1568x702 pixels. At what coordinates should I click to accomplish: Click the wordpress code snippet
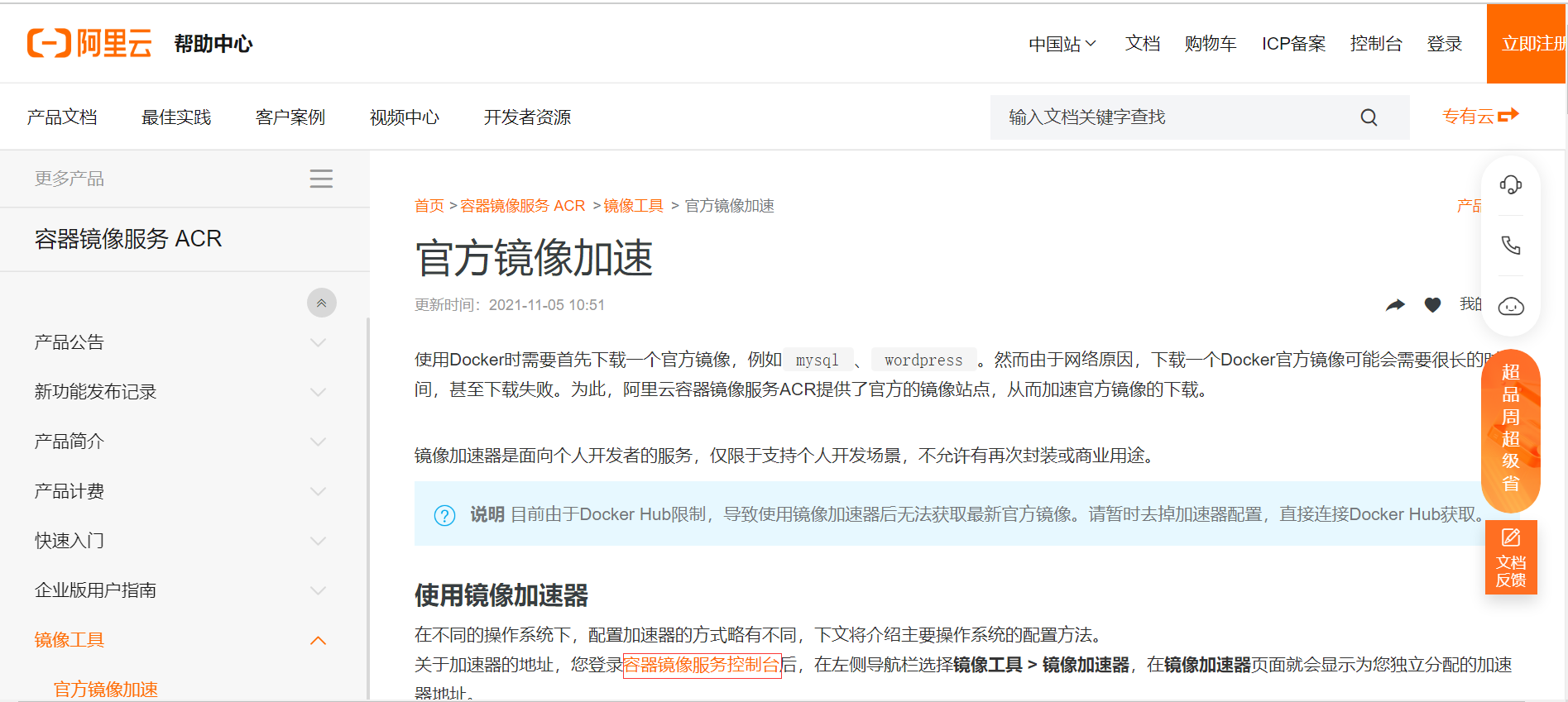(x=923, y=361)
